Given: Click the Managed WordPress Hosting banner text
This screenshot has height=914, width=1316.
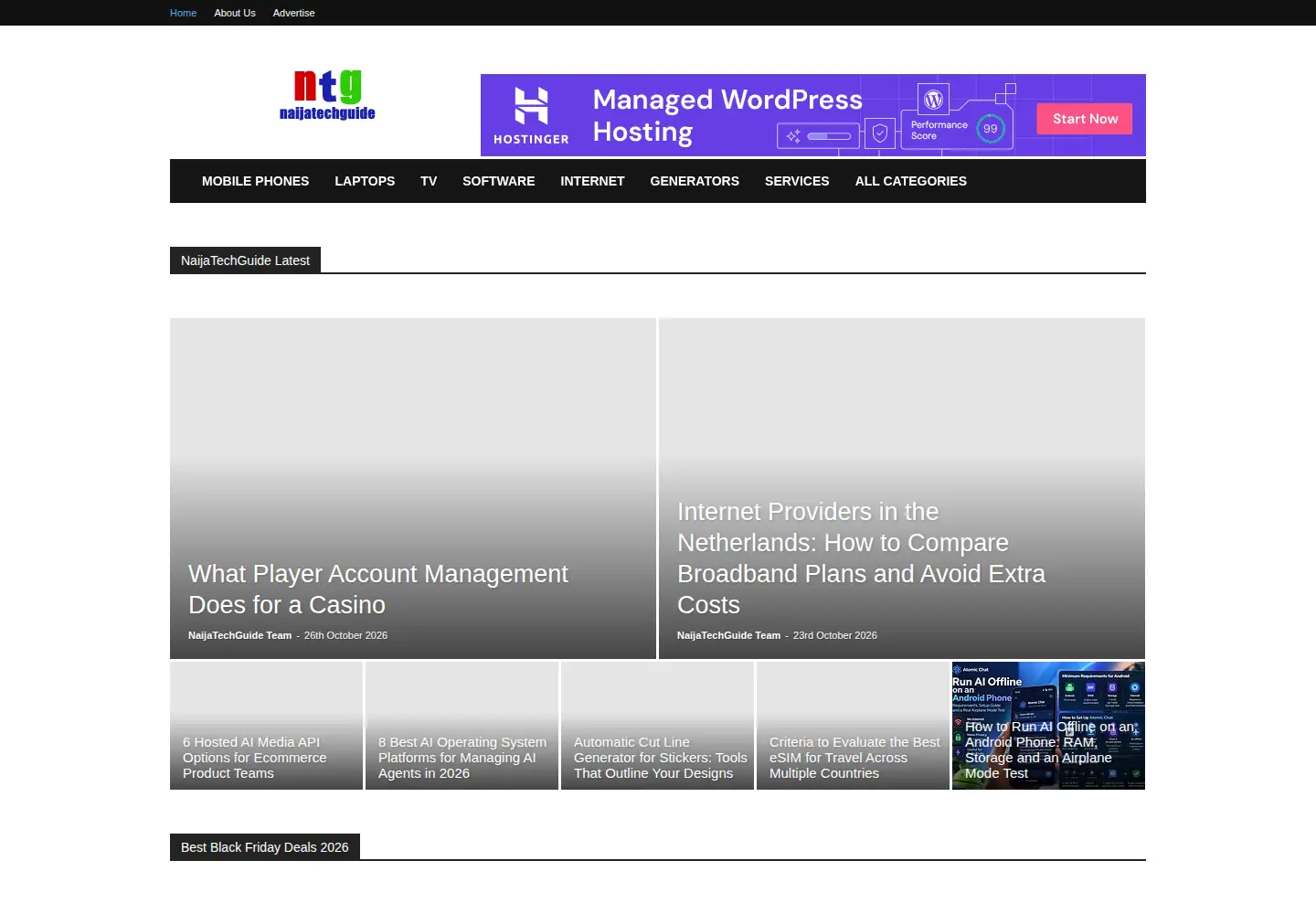Looking at the screenshot, I should pyautogui.click(x=727, y=115).
